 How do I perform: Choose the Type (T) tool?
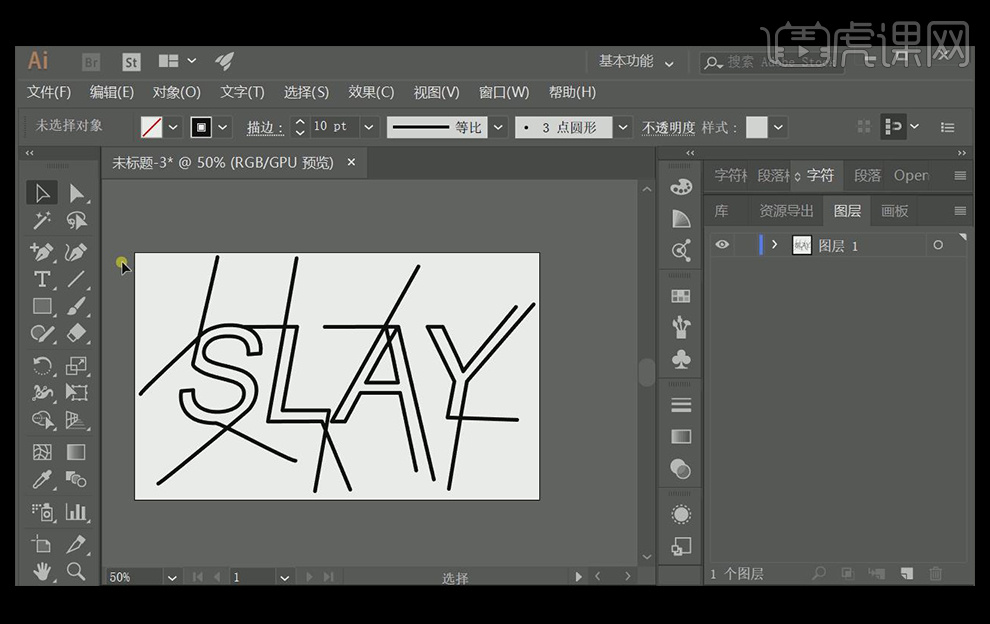coord(42,279)
